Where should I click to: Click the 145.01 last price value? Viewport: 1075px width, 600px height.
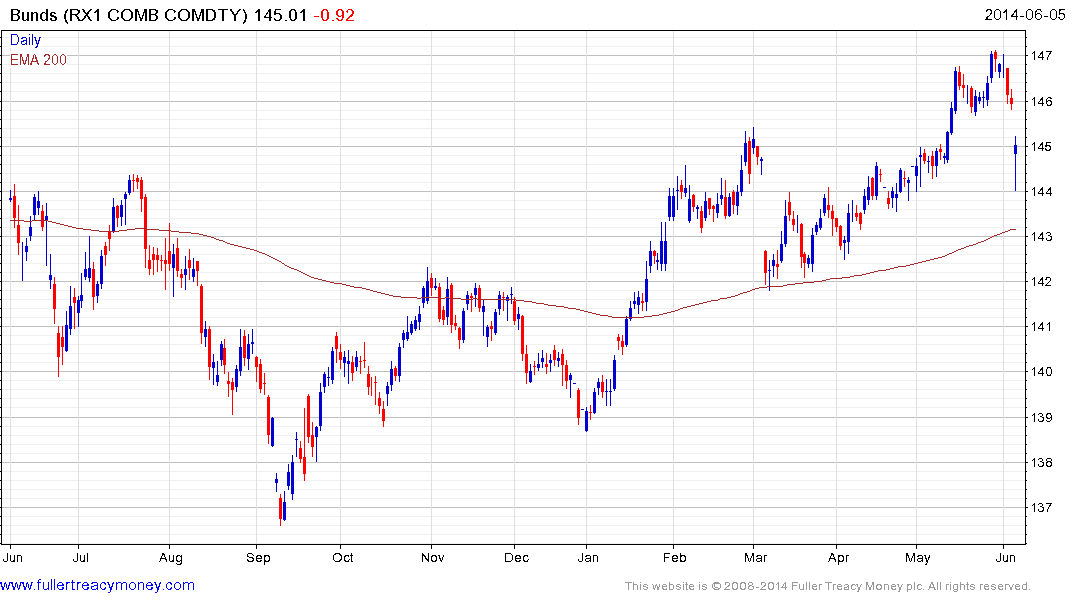pyautogui.click(x=280, y=15)
